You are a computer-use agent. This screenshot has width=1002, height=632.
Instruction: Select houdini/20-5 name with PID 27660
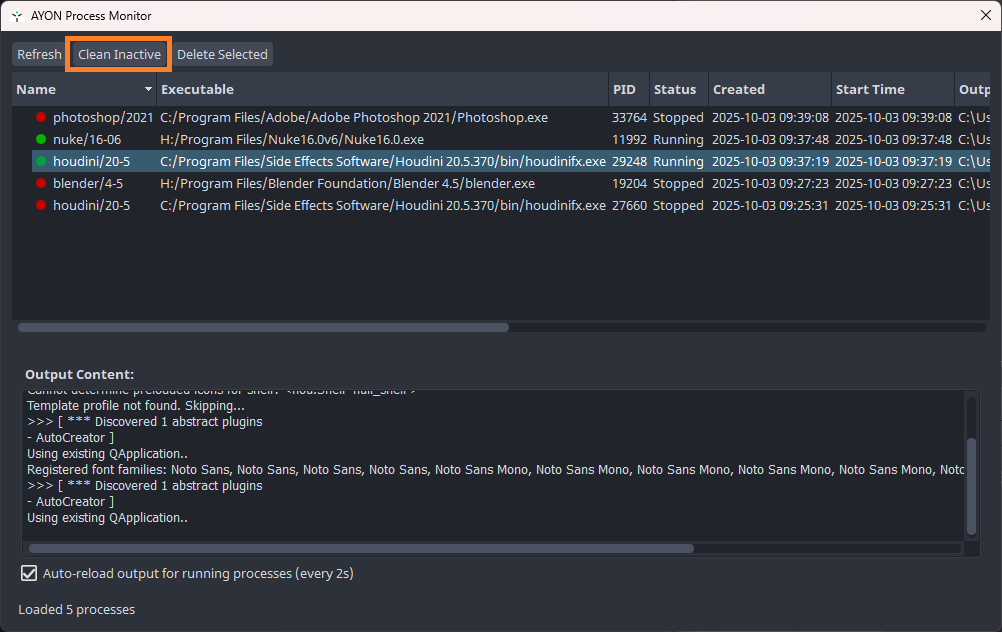pos(91,206)
